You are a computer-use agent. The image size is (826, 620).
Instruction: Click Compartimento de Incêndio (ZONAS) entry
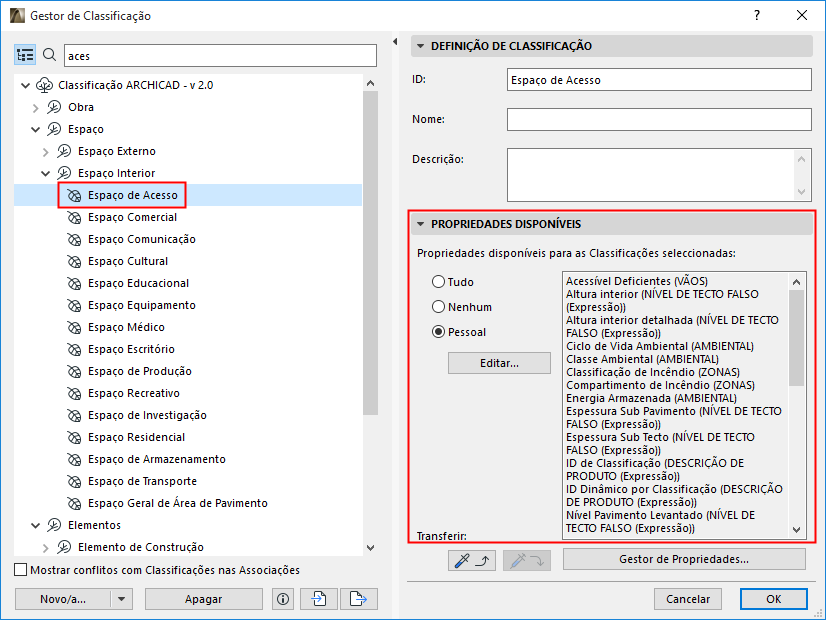(x=660, y=385)
